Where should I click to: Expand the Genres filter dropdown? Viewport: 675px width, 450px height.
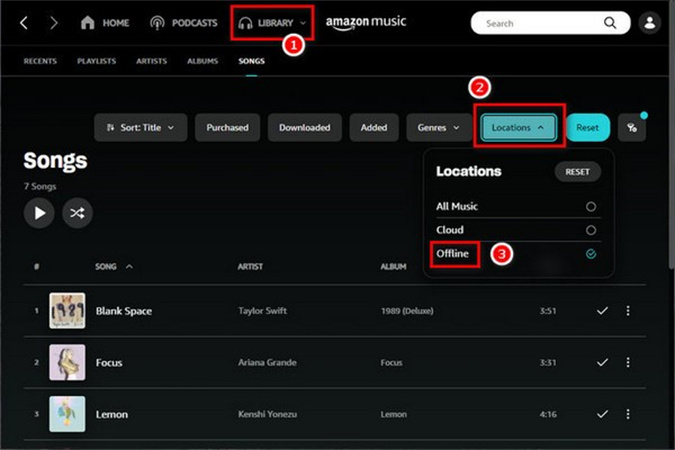439,127
